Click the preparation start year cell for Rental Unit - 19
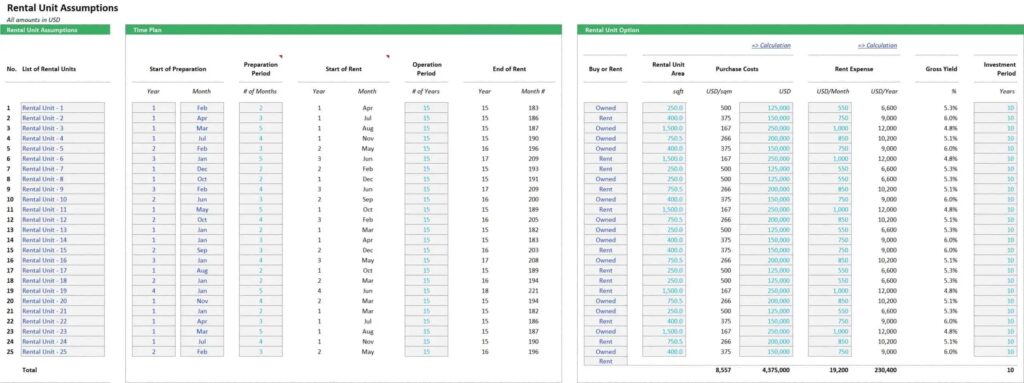The height and width of the screenshot is (383, 1024). pos(154,291)
